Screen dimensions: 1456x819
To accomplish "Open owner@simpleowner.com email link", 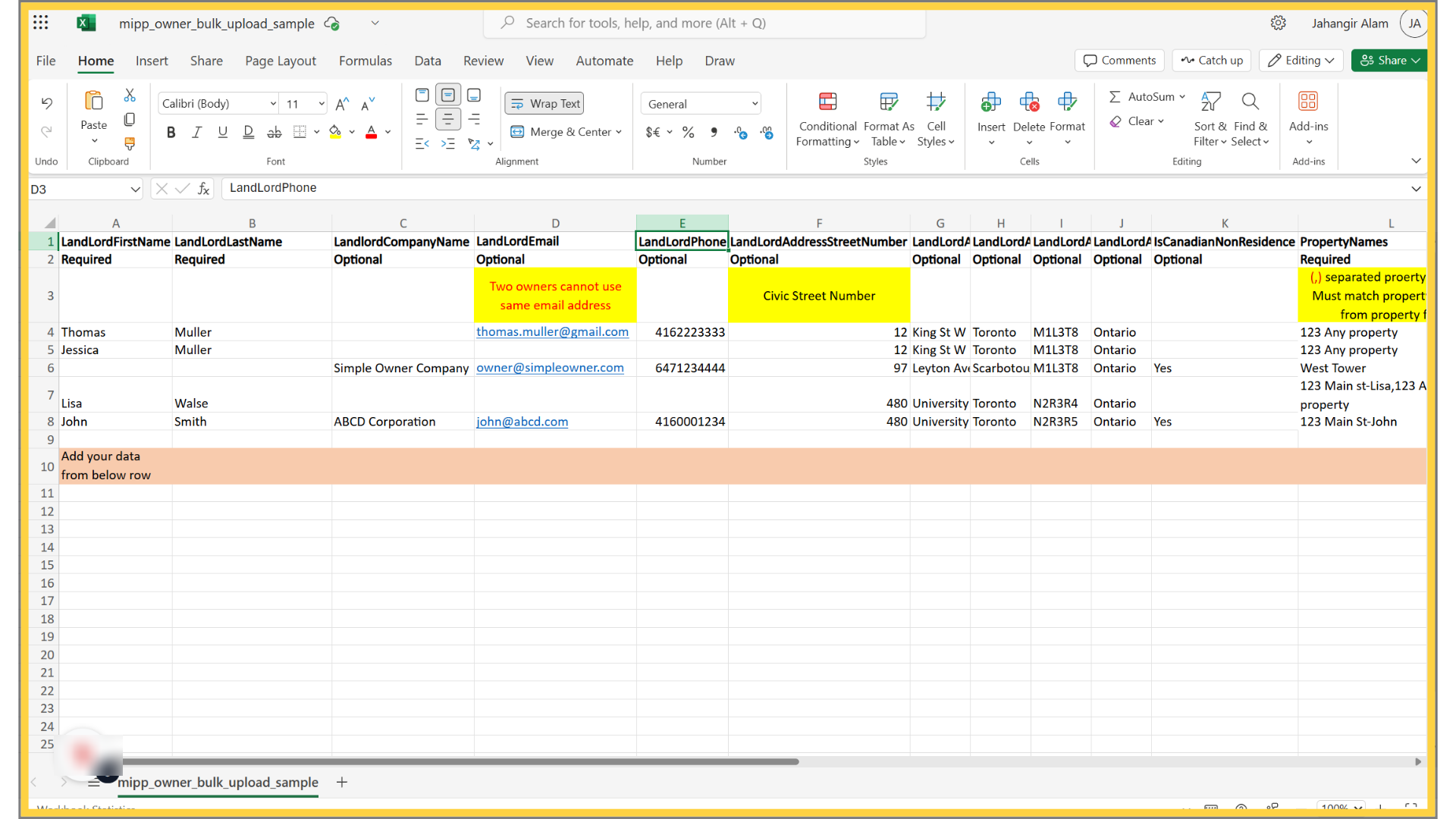I will click(550, 368).
